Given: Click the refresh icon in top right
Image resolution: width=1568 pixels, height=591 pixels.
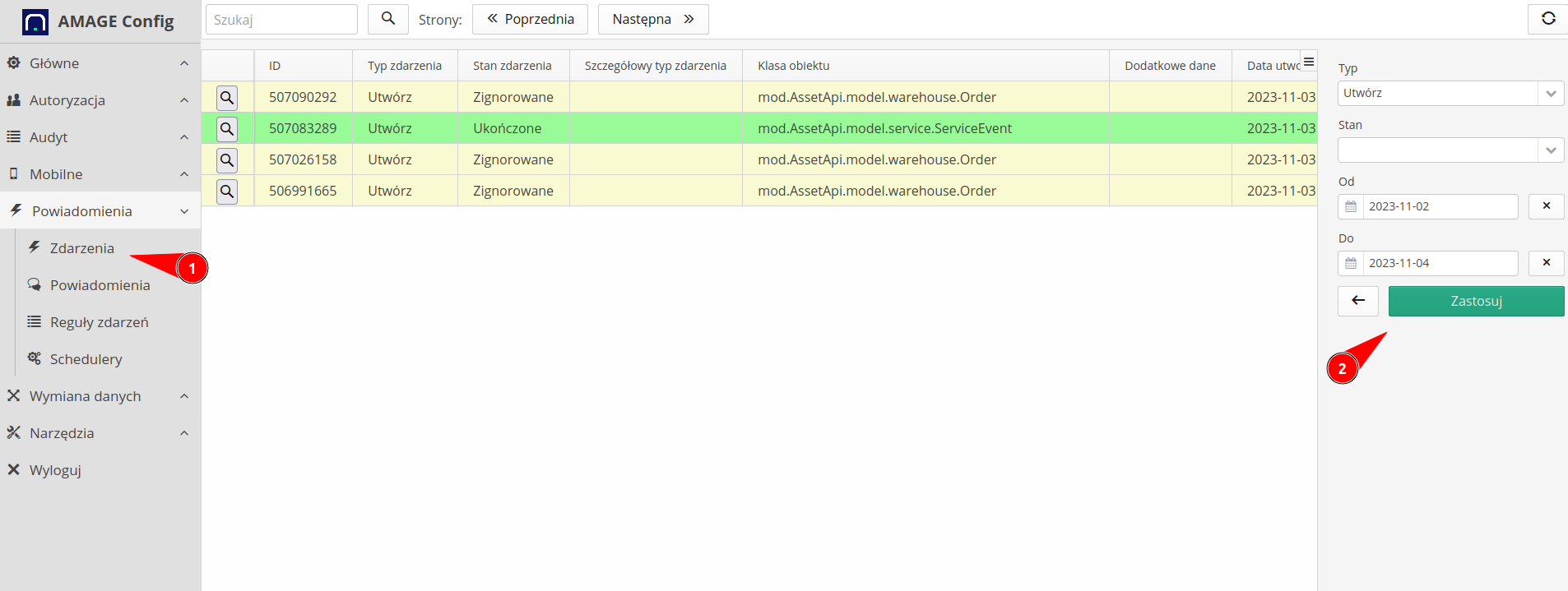Looking at the screenshot, I should (1547, 19).
